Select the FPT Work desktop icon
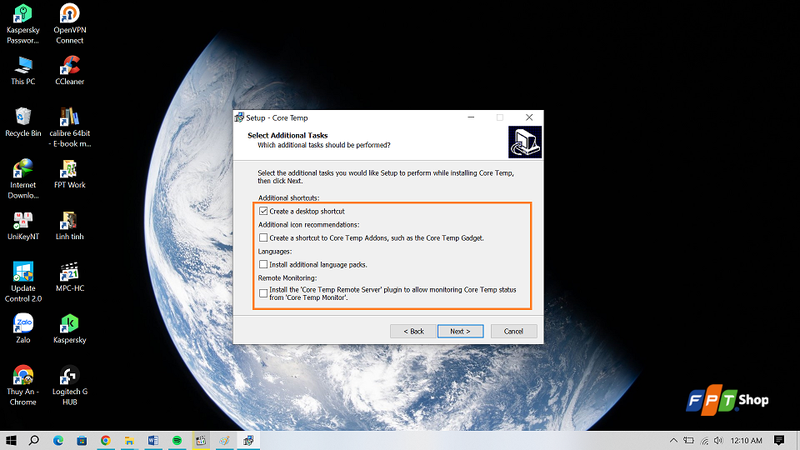Image resolution: width=800 pixels, height=450 pixels. coord(69,174)
